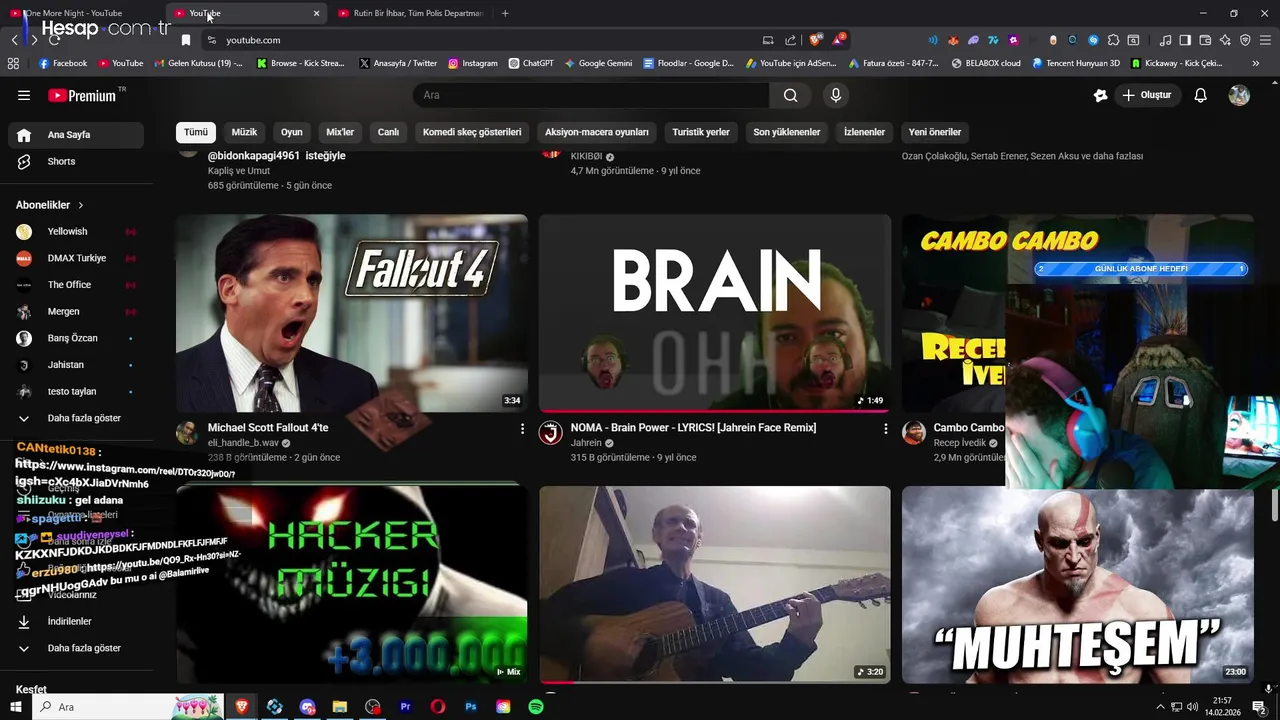Click the YouTube search field

coord(591,95)
